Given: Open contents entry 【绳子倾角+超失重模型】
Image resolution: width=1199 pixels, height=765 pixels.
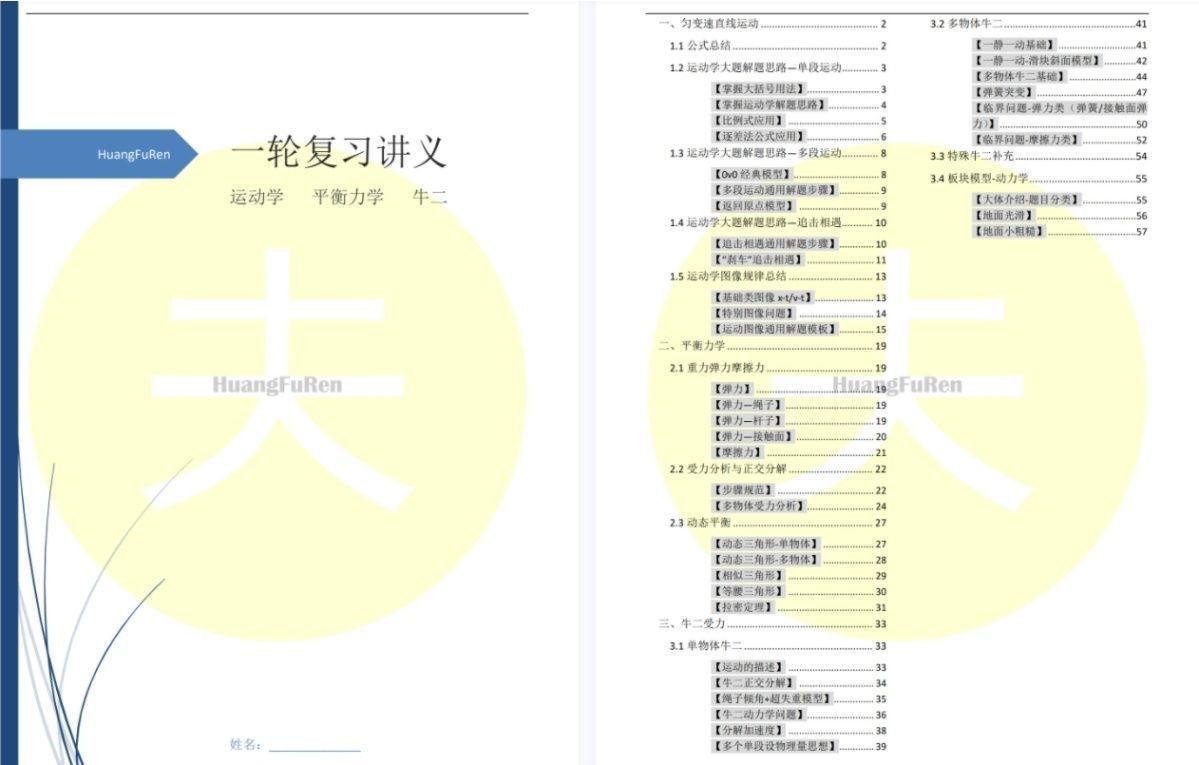Looking at the screenshot, I should tap(799, 699).
